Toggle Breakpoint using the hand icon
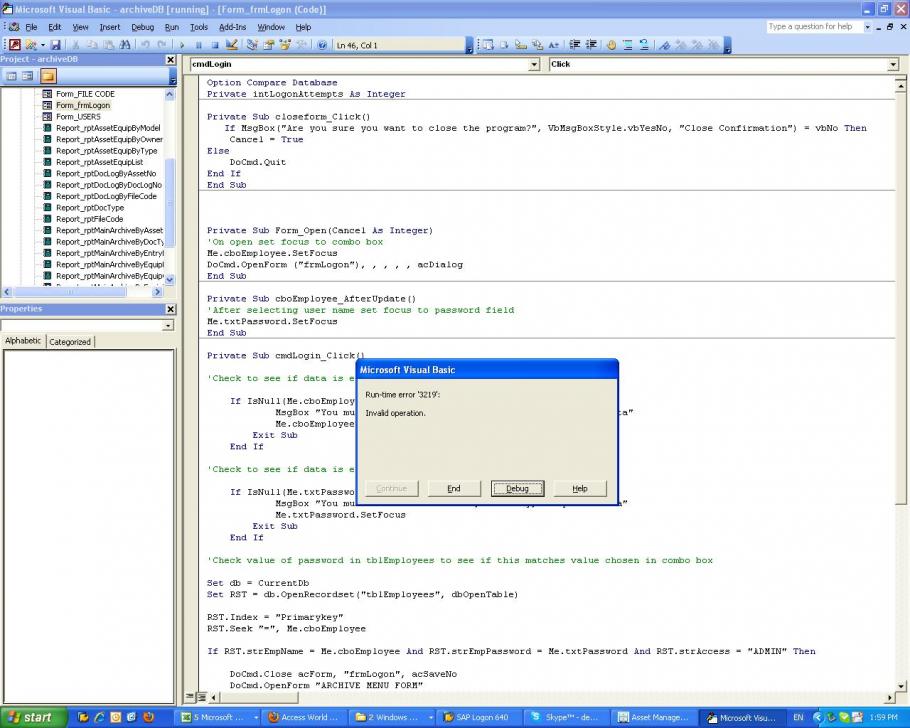 click(611, 45)
